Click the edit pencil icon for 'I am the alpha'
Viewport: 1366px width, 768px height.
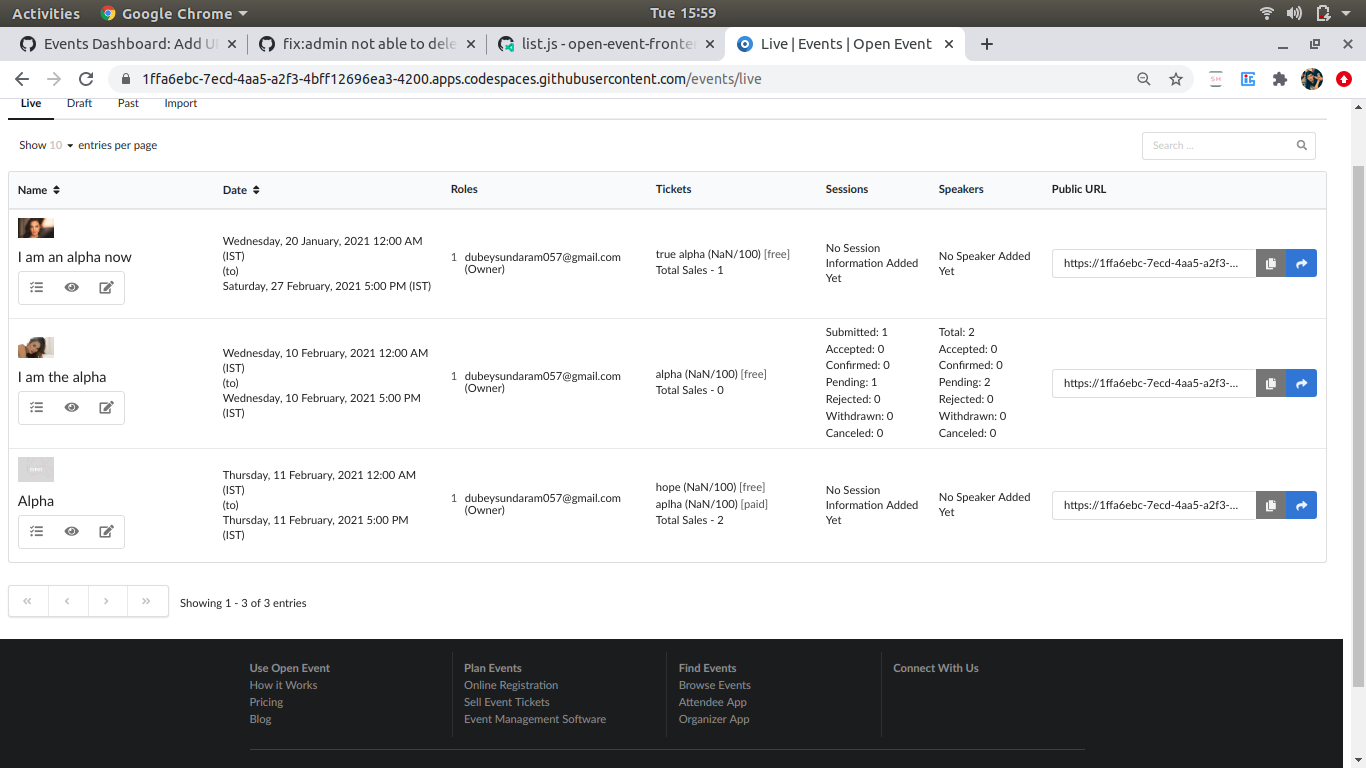[x=106, y=407]
